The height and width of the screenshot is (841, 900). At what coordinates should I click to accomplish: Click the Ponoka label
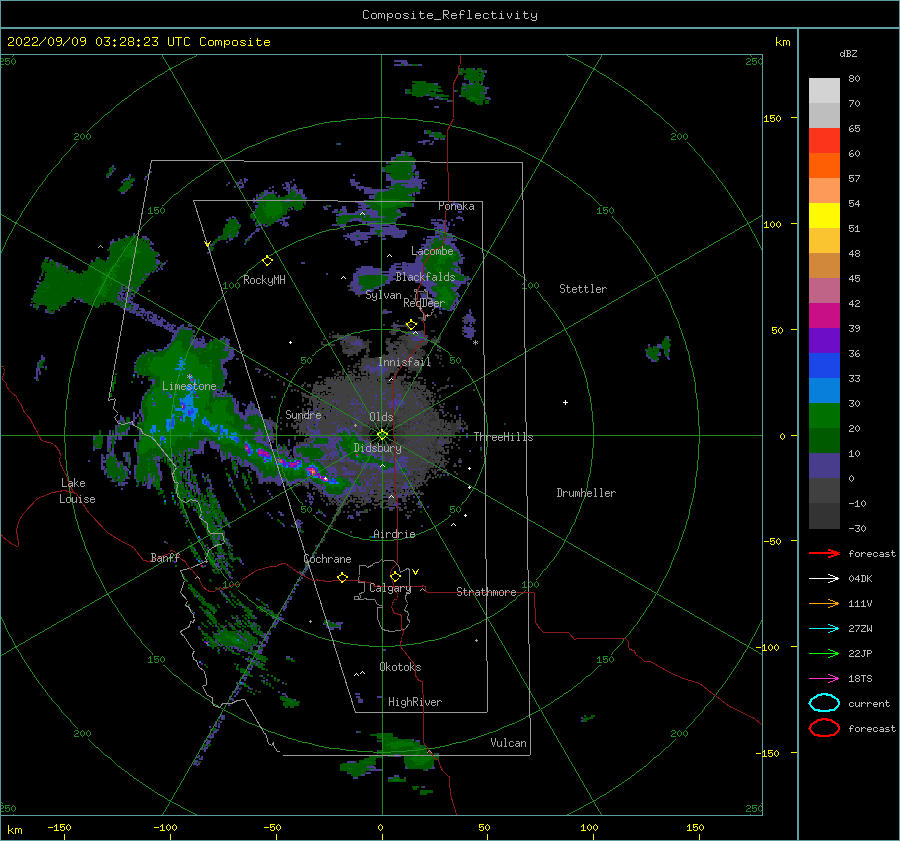[456, 206]
